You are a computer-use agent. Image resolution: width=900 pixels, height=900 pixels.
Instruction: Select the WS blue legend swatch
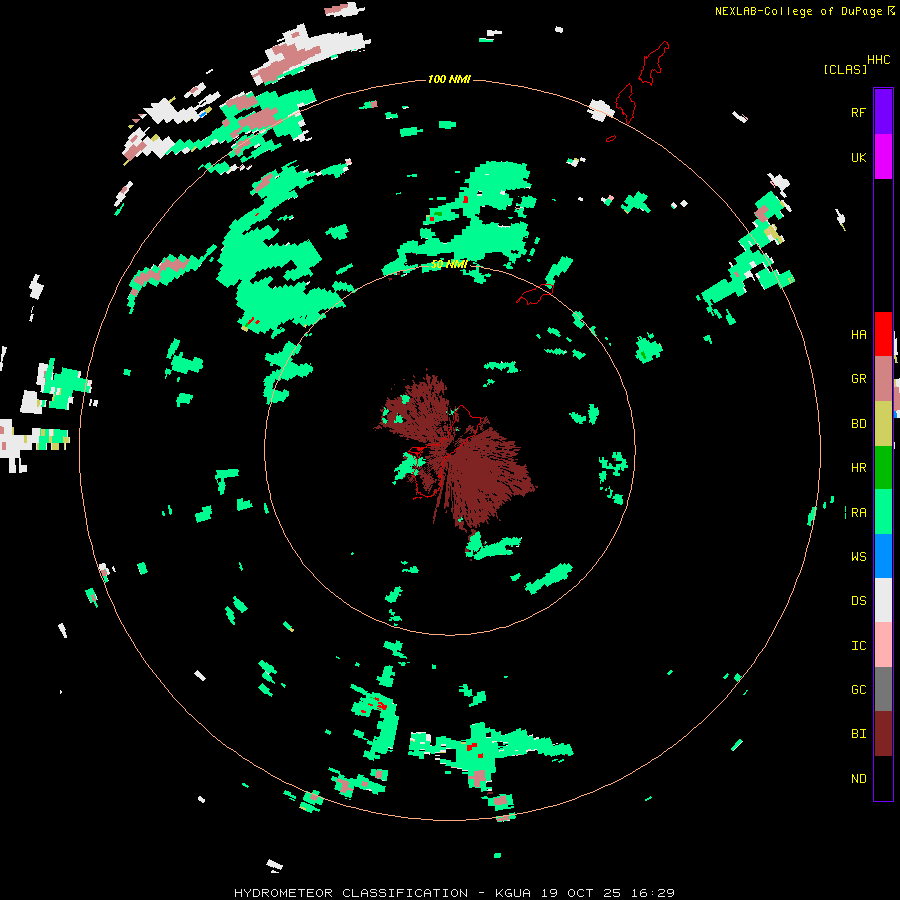pos(883,556)
